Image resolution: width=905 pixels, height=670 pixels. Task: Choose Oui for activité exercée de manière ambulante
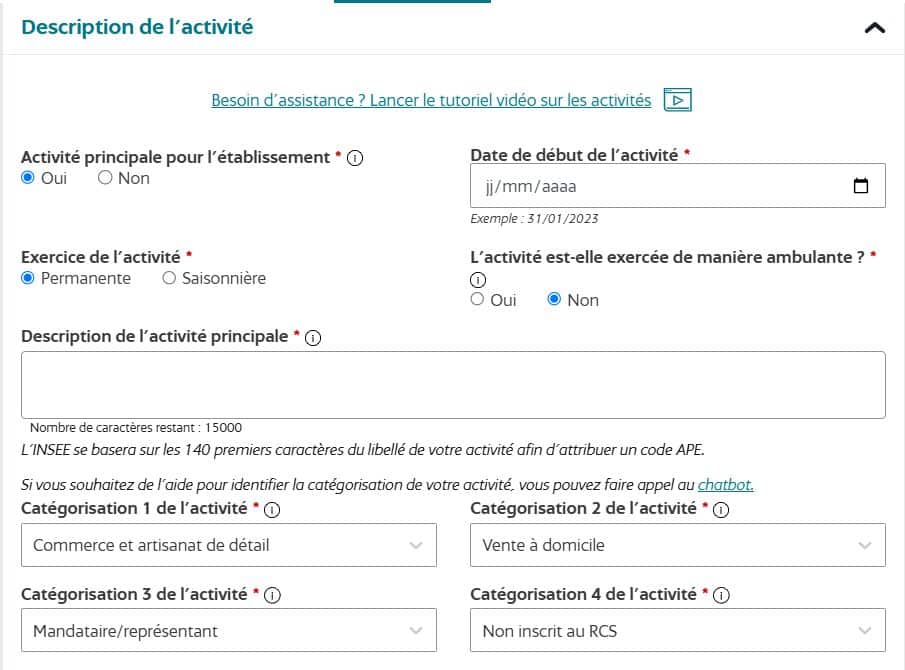[x=478, y=299]
